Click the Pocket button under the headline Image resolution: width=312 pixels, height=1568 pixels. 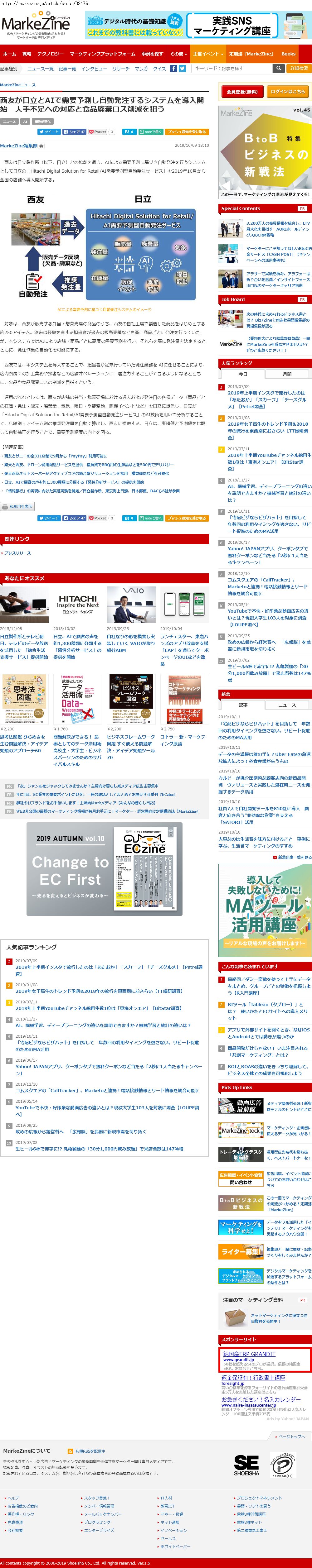click(x=97, y=131)
